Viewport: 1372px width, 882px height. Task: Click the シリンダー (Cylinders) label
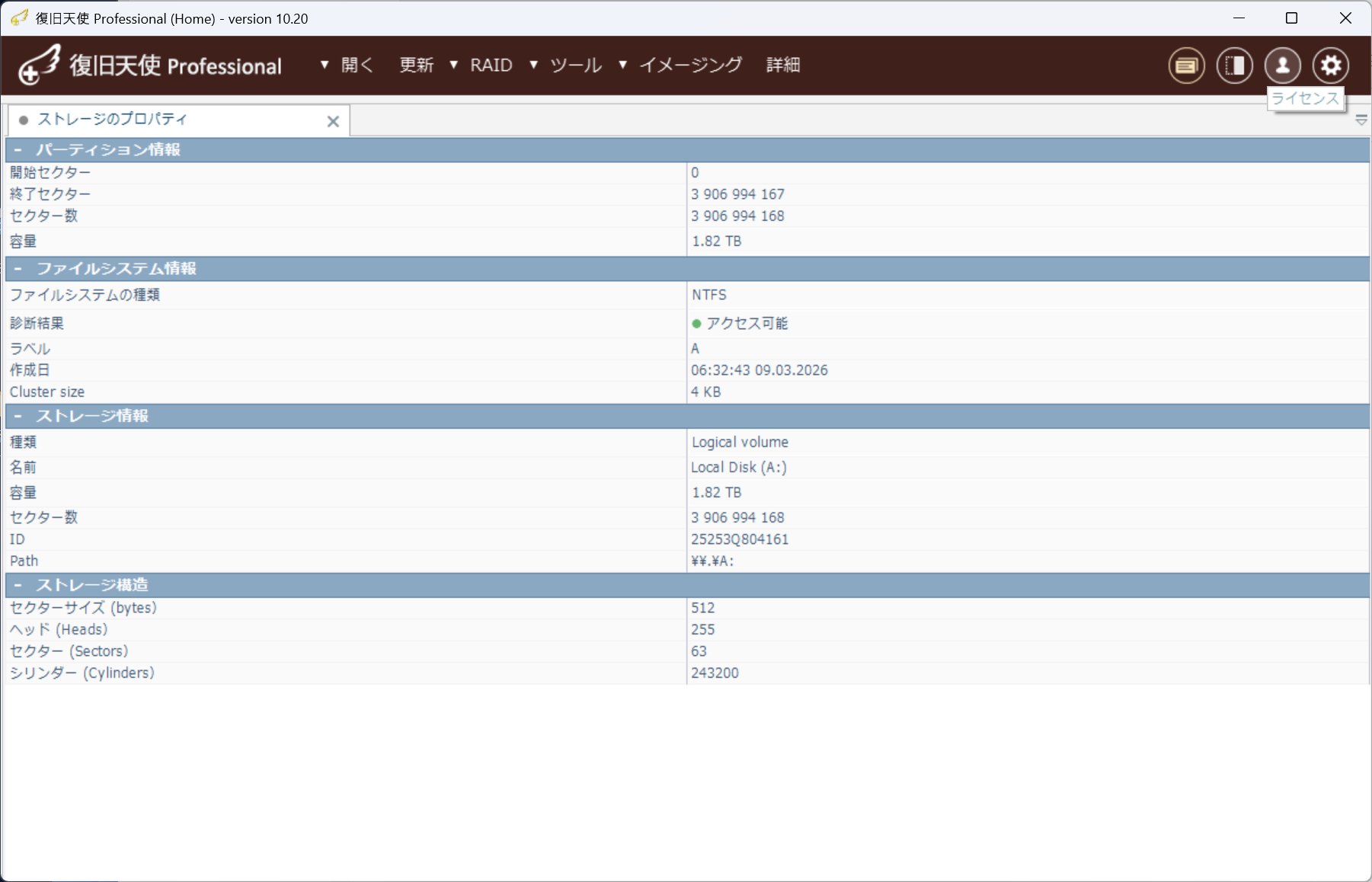[82, 673]
